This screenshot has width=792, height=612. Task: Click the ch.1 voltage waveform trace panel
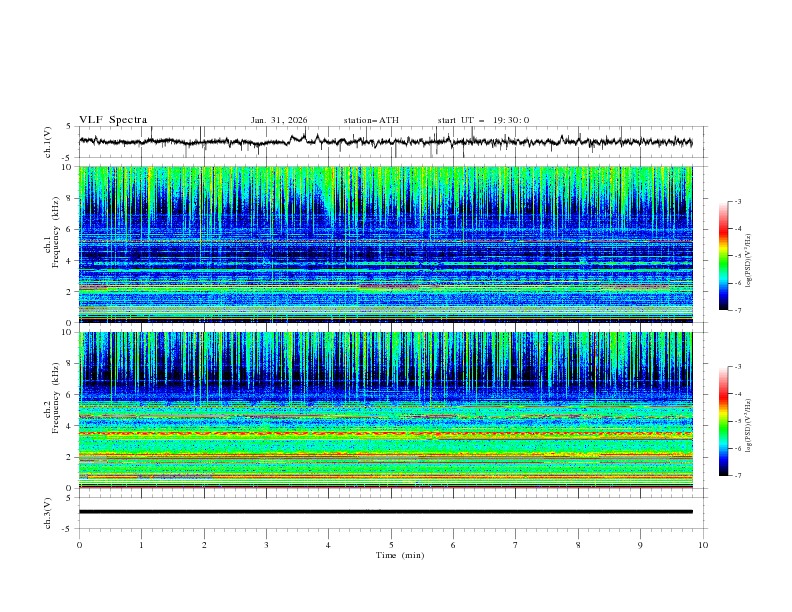click(393, 142)
